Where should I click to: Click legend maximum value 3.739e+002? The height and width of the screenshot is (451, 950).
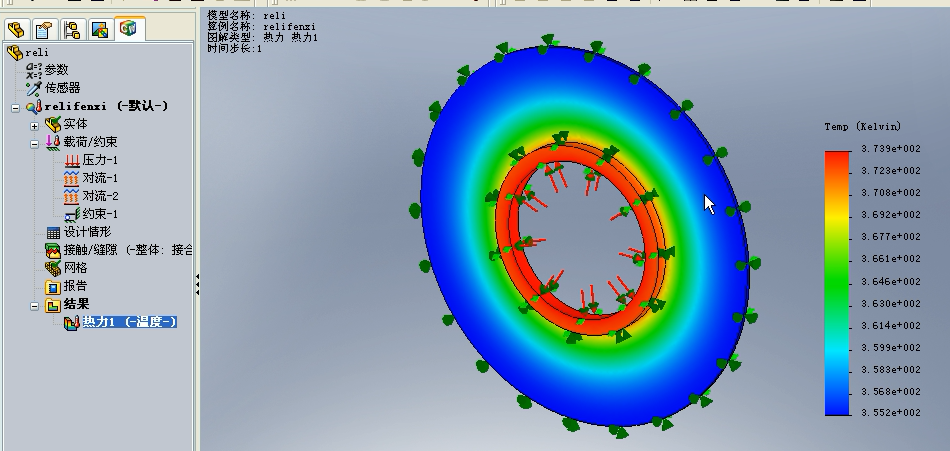(x=891, y=149)
